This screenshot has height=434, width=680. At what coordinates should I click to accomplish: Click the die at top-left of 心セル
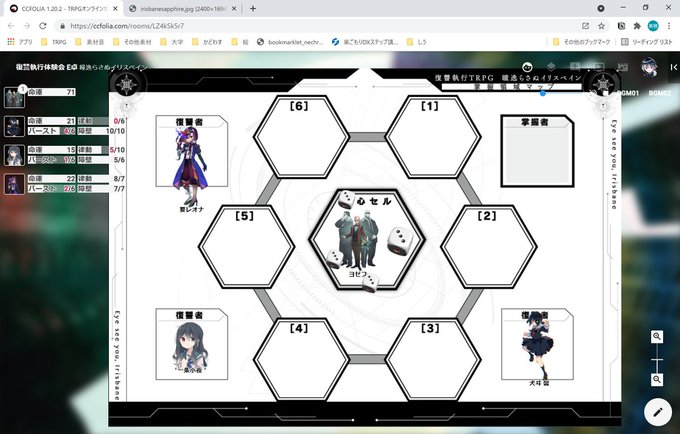346,200
